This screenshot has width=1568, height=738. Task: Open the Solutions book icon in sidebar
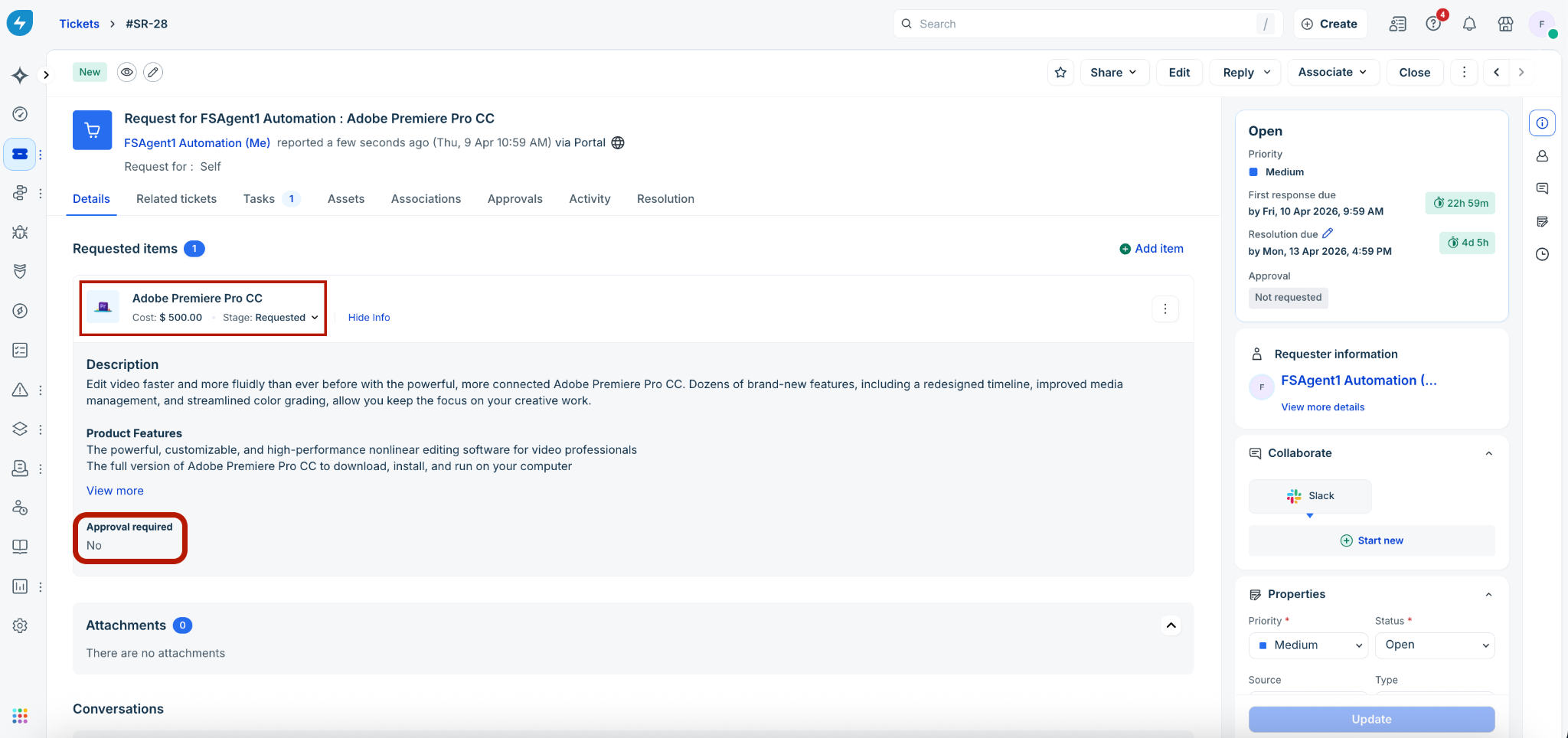[x=20, y=547]
